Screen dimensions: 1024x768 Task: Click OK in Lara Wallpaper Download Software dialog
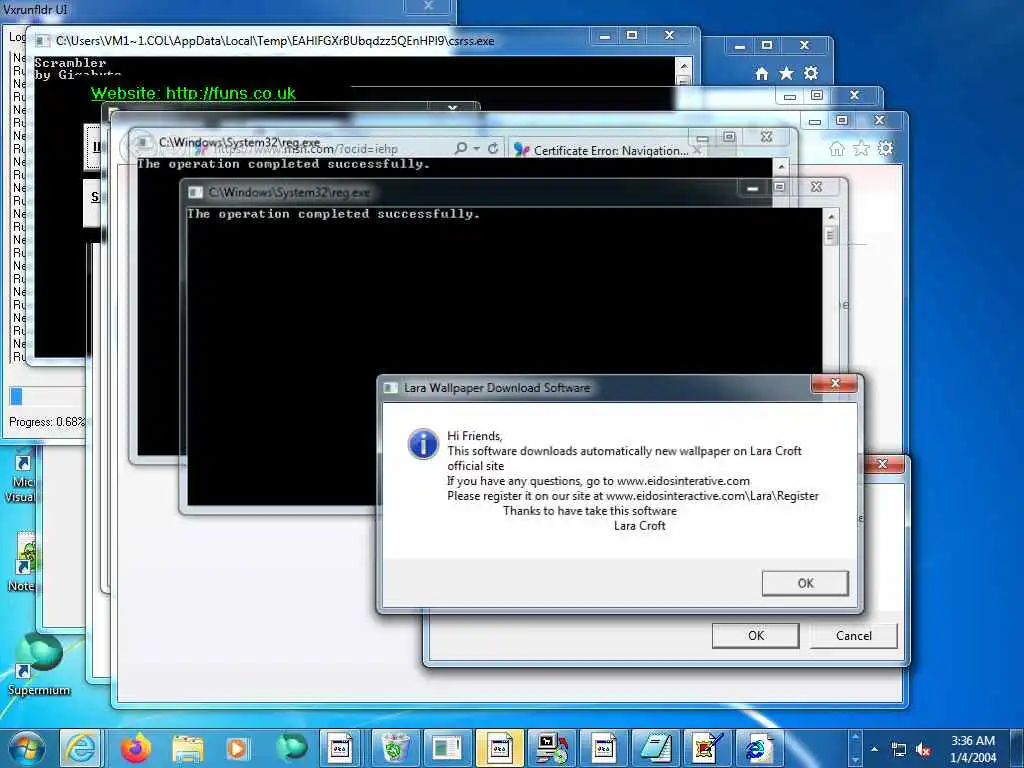click(x=805, y=583)
